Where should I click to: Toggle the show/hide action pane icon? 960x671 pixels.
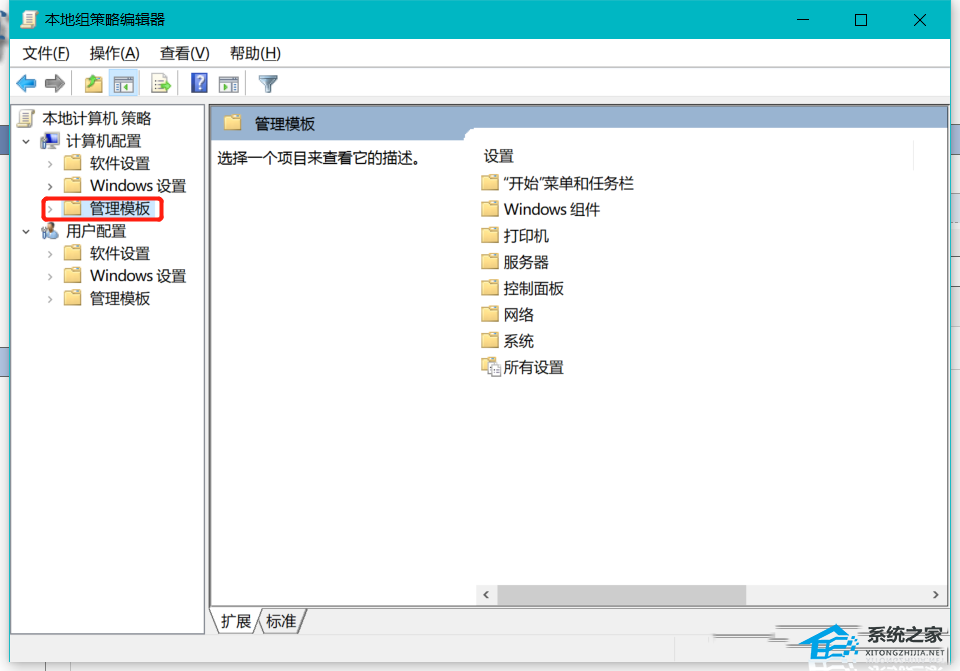228,83
